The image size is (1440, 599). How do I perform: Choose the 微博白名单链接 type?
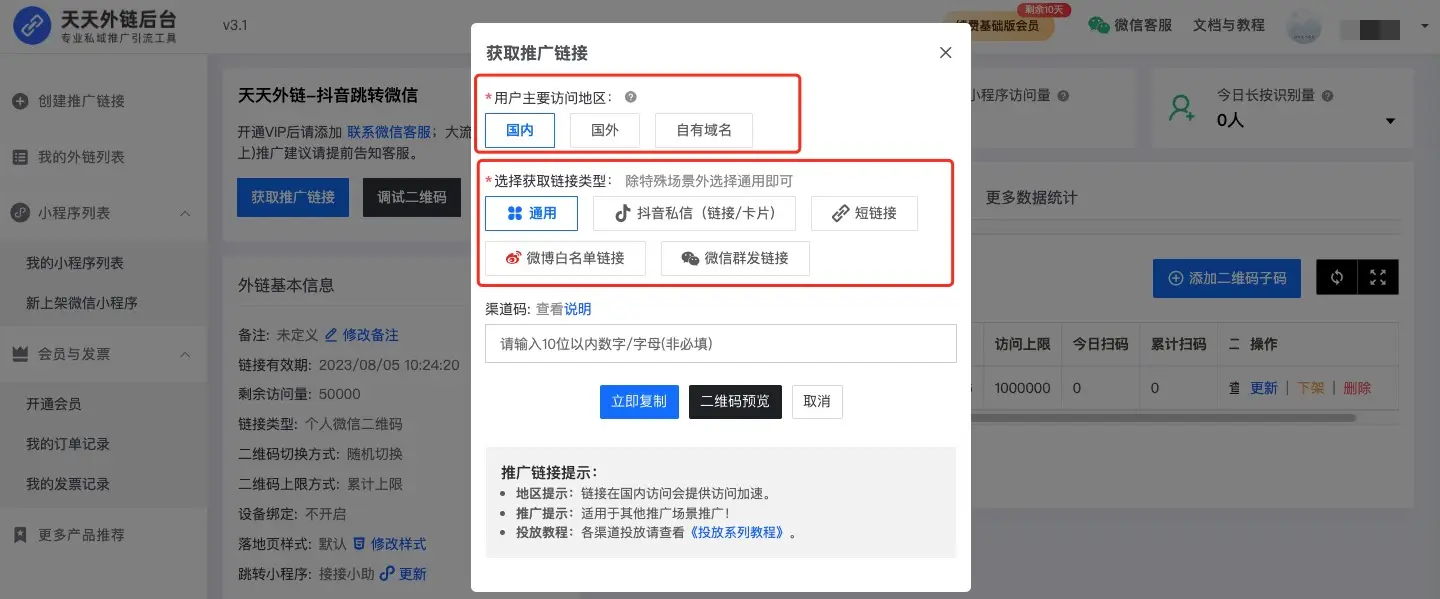[x=565, y=258]
